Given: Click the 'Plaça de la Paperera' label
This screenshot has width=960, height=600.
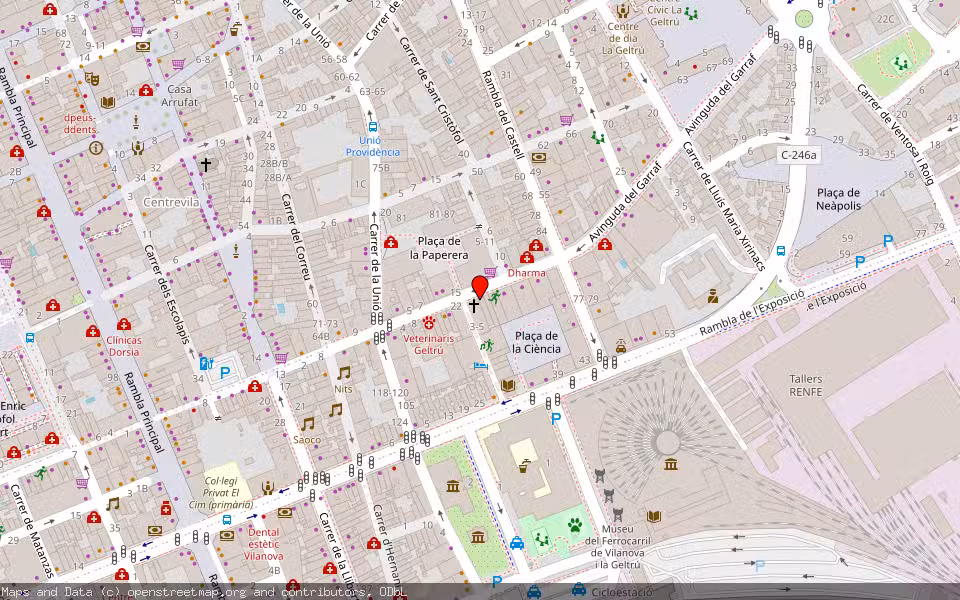Looking at the screenshot, I should coord(439,248).
